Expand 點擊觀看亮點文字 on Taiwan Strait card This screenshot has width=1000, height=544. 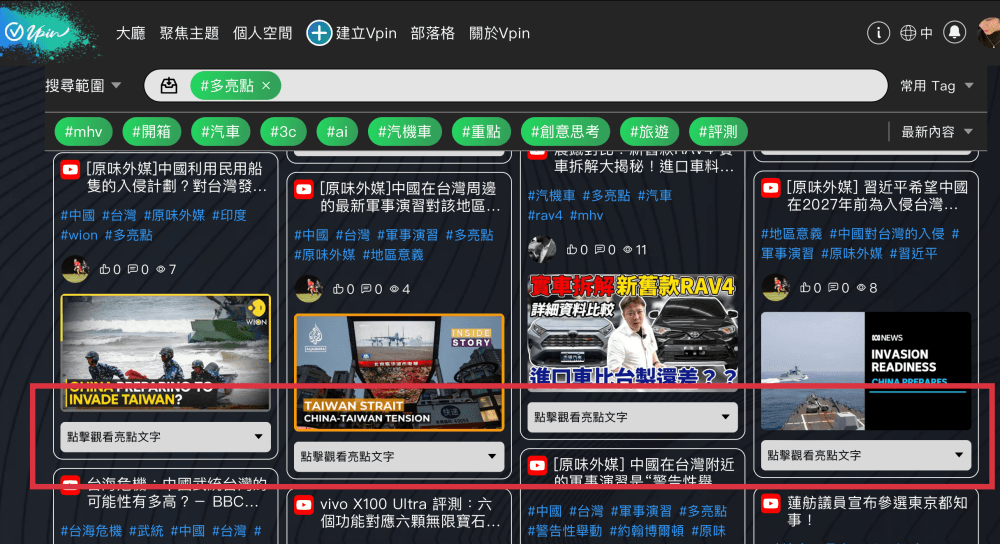[399, 457]
